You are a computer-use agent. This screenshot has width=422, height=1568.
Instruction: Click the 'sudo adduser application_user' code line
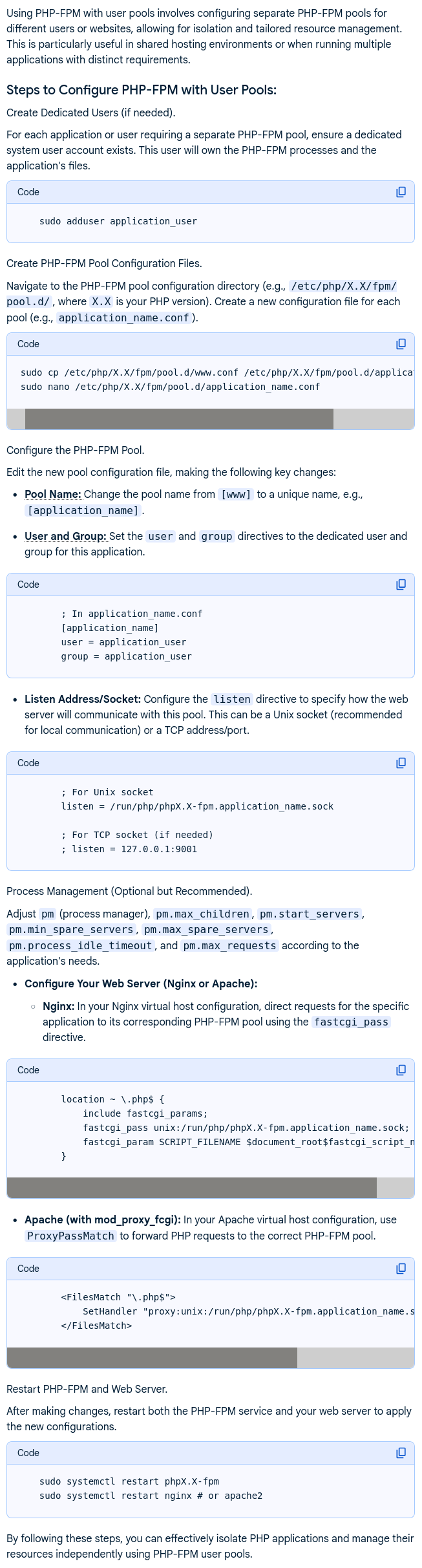pos(118,221)
